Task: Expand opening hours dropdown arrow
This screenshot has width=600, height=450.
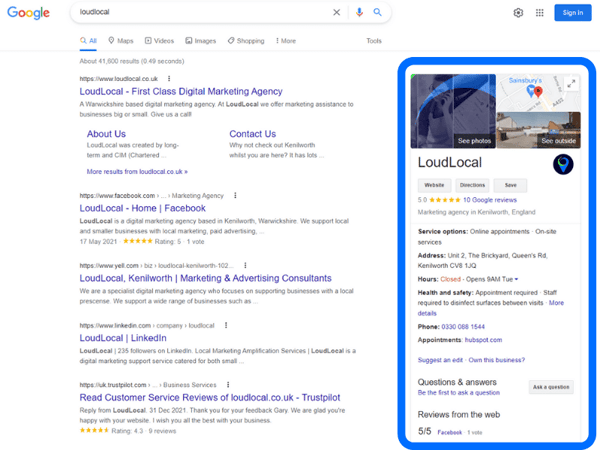Action: point(517,279)
